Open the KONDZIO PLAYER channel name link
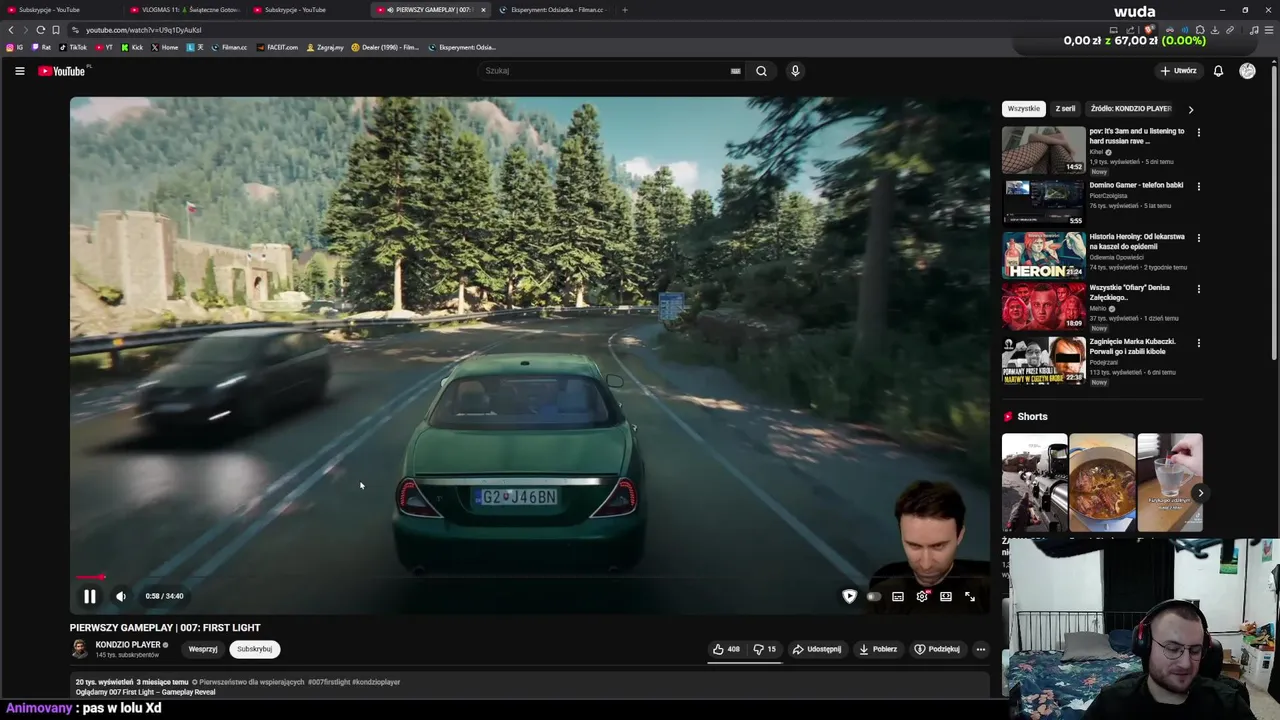The width and height of the screenshot is (1280, 720). pyautogui.click(x=128, y=645)
